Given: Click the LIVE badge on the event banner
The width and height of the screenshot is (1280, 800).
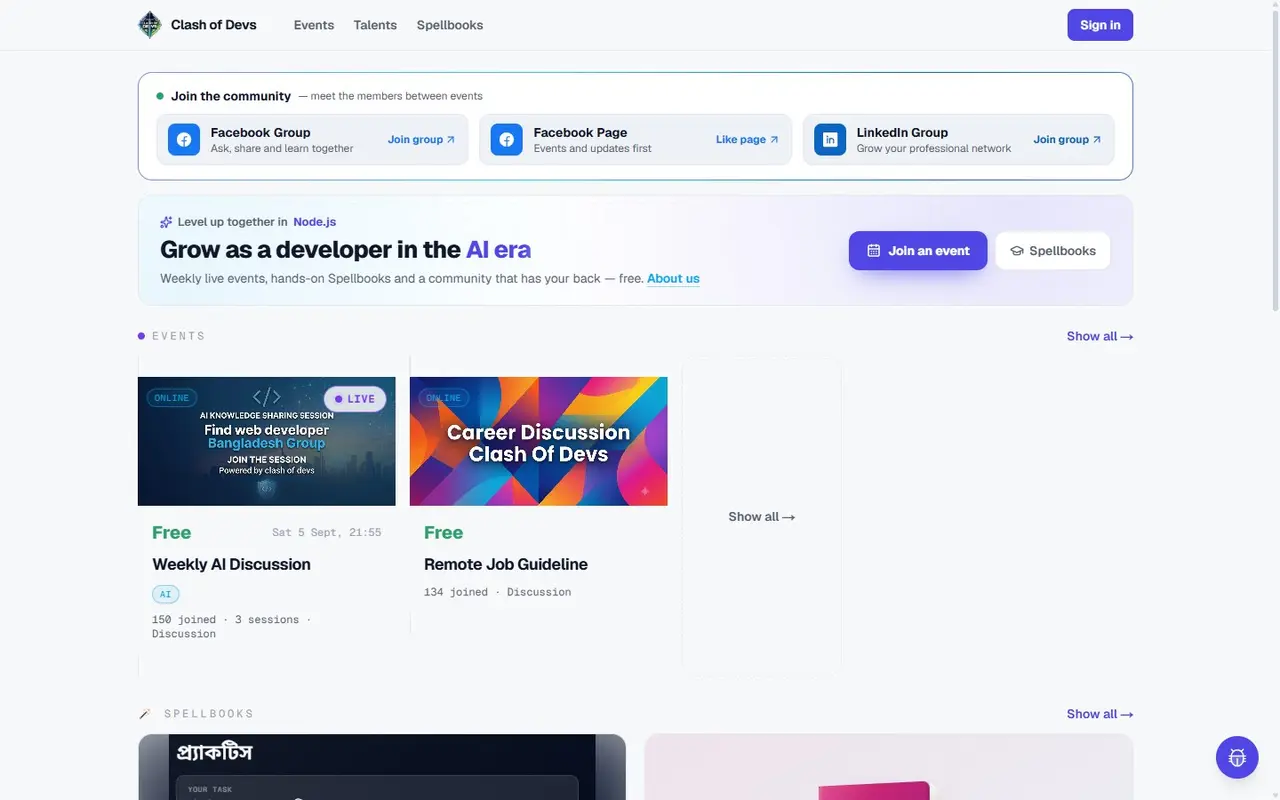Looking at the screenshot, I should pyautogui.click(x=355, y=399).
